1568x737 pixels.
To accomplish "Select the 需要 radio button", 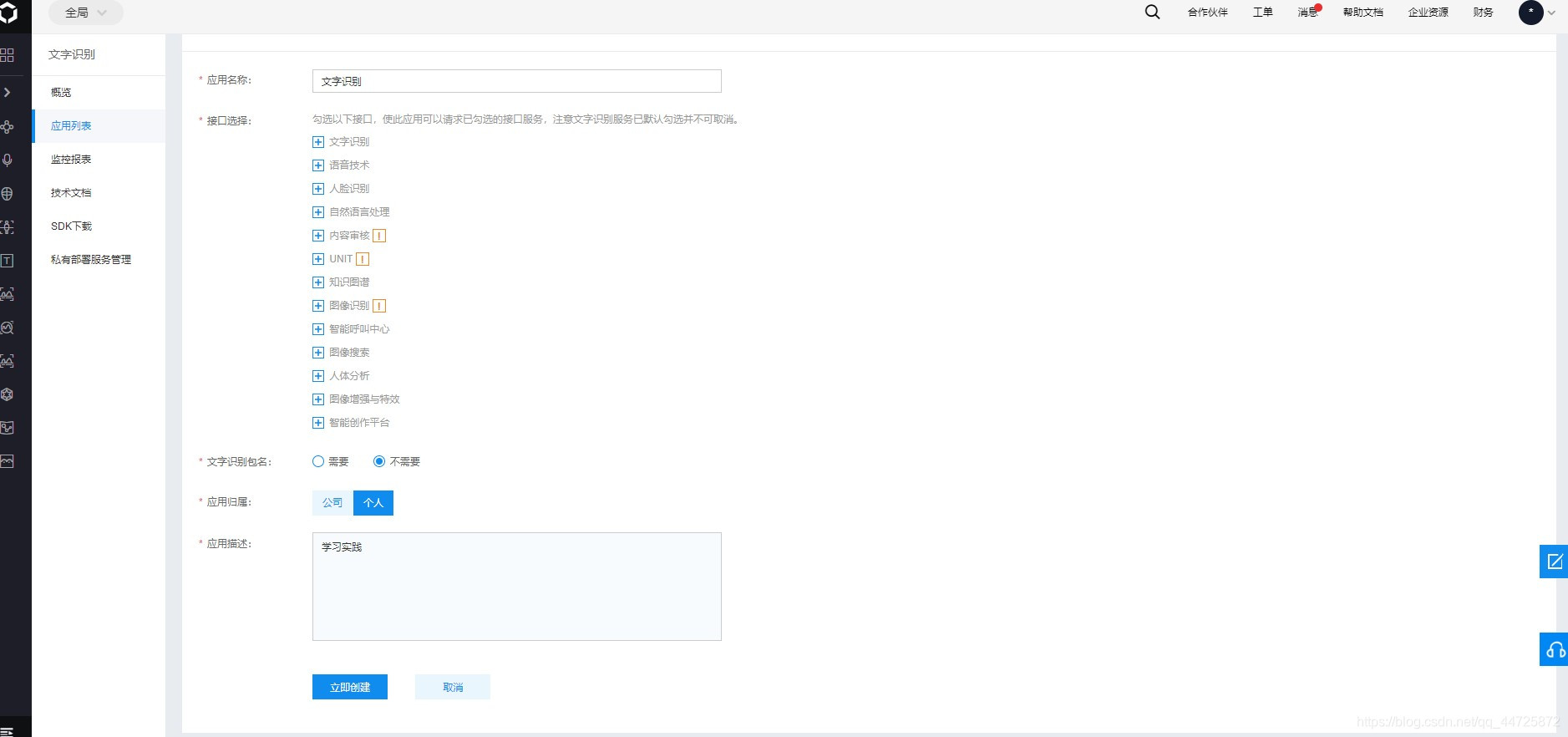I will tap(318, 461).
